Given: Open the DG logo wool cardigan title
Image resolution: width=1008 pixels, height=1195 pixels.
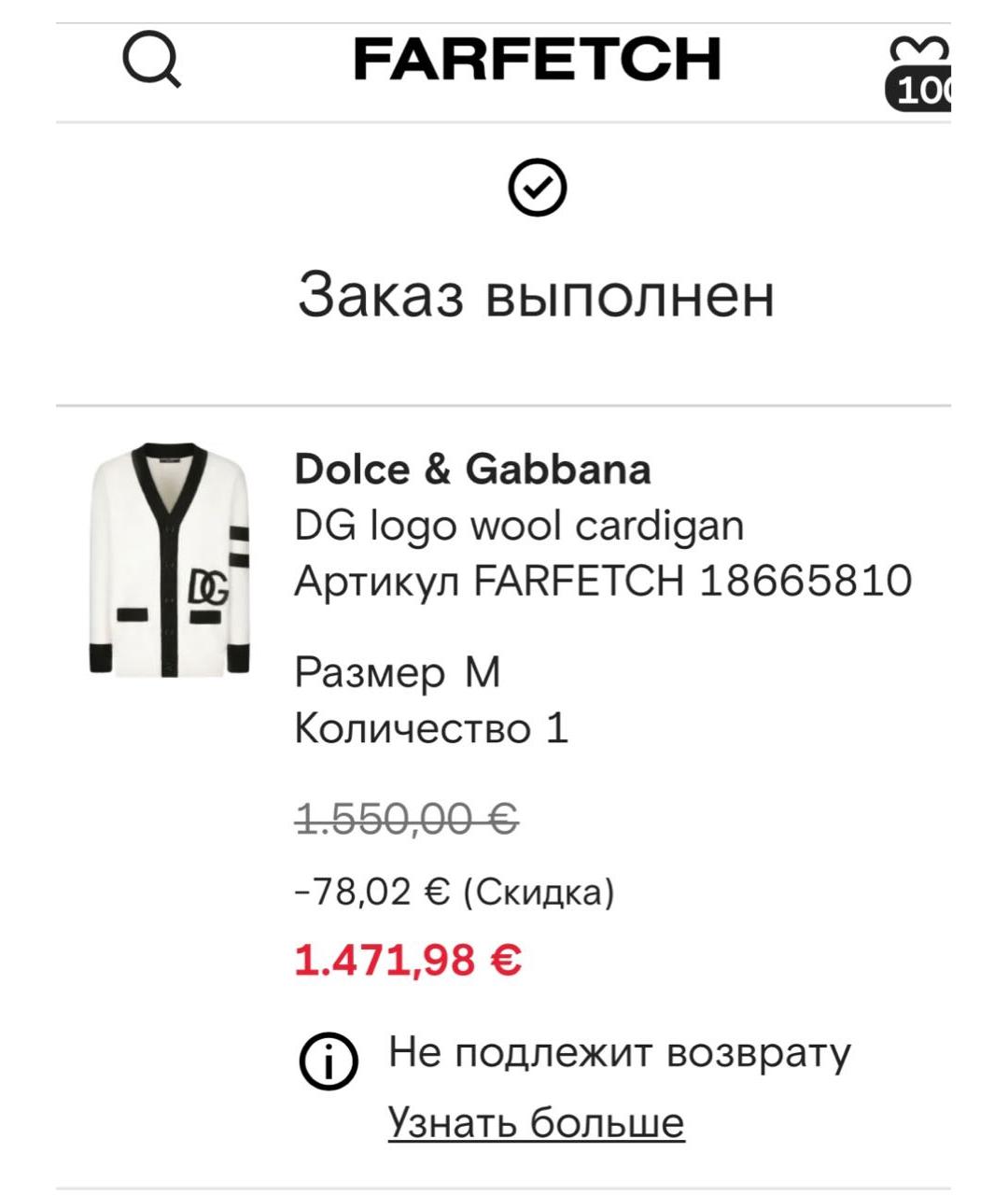Looking at the screenshot, I should pos(519,526).
